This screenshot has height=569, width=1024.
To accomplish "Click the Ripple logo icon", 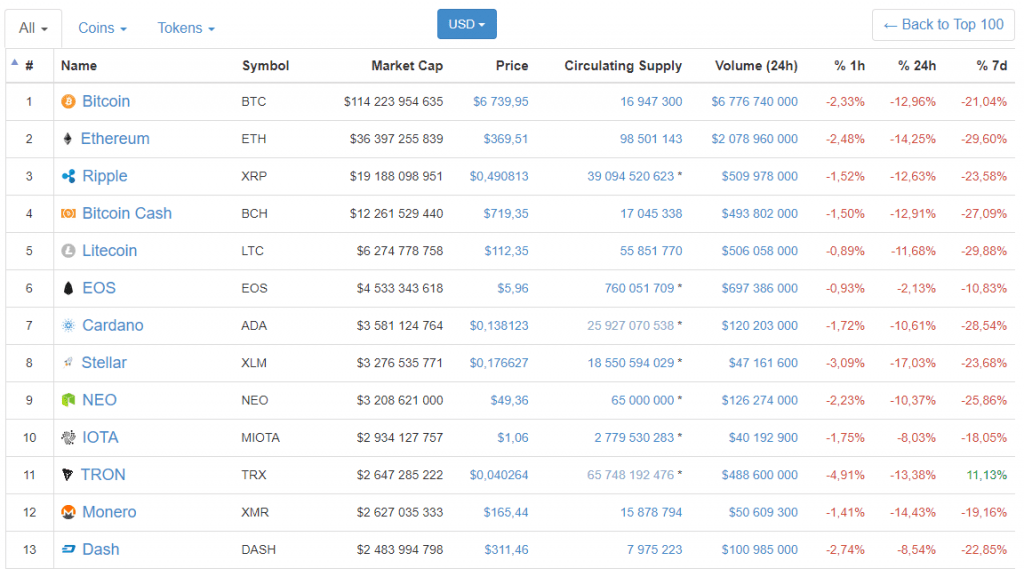I will pyautogui.click(x=68, y=177).
